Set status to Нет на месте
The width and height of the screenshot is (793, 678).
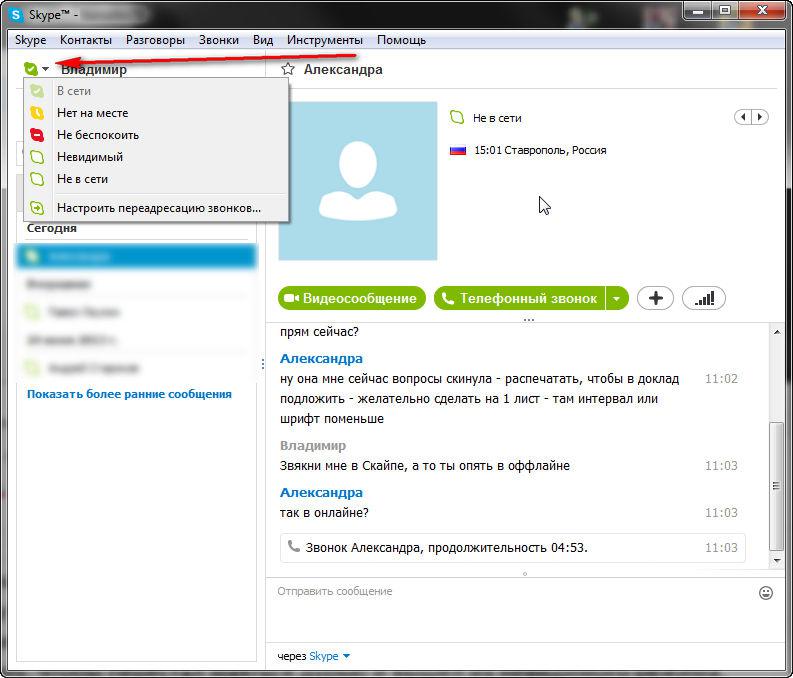[x=156, y=113]
